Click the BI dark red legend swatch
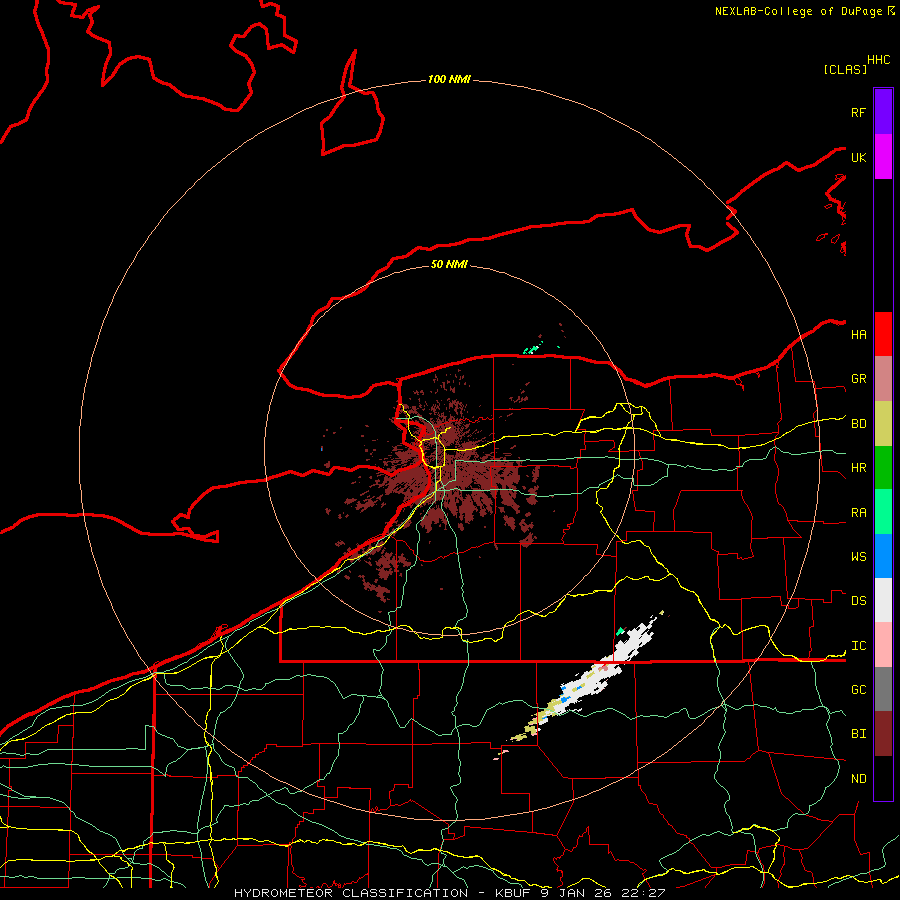Image resolution: width=900 pixels, height=900 pixels. coord(883,734)
